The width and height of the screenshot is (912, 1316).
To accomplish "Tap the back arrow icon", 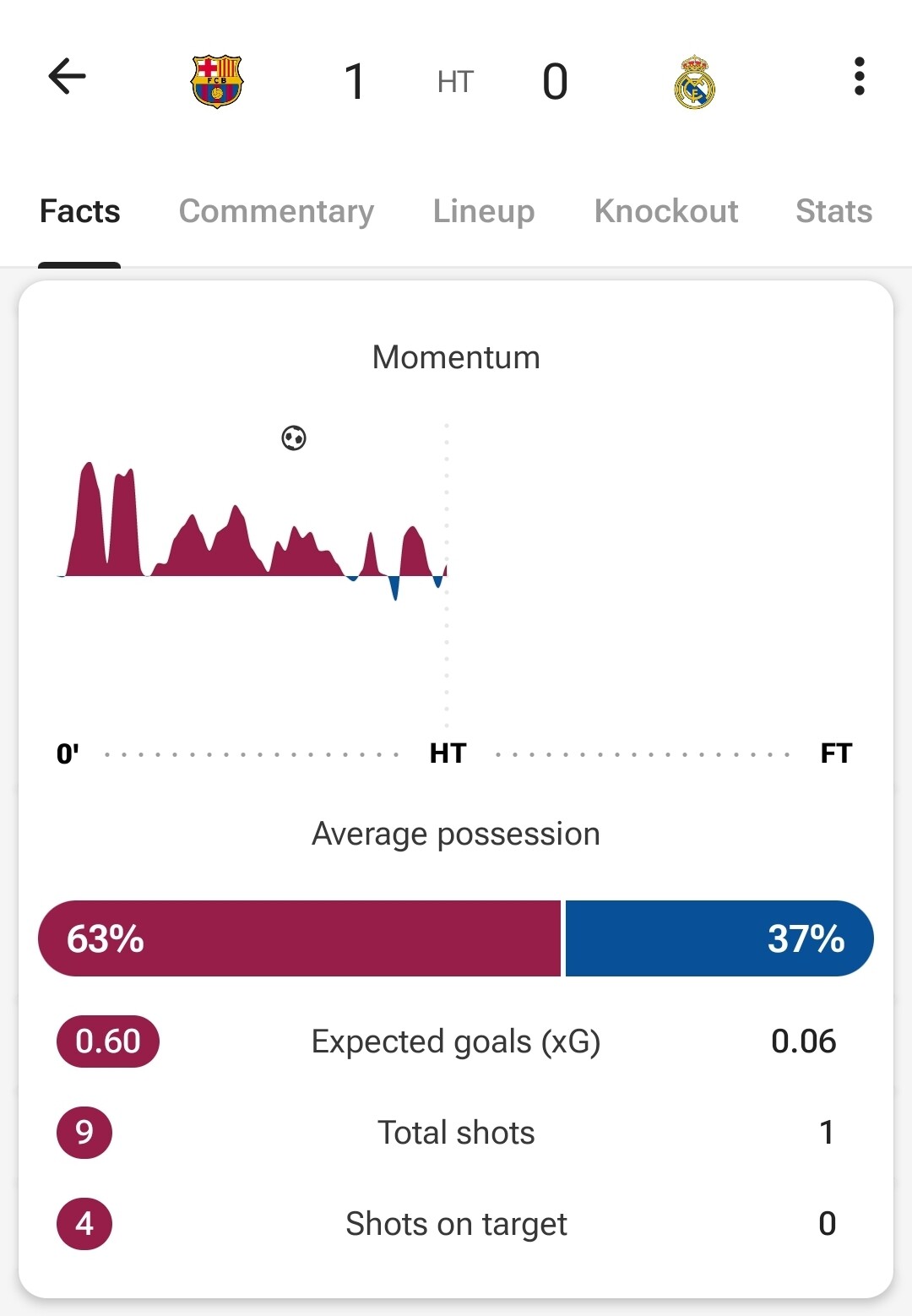I will (68, 77).
